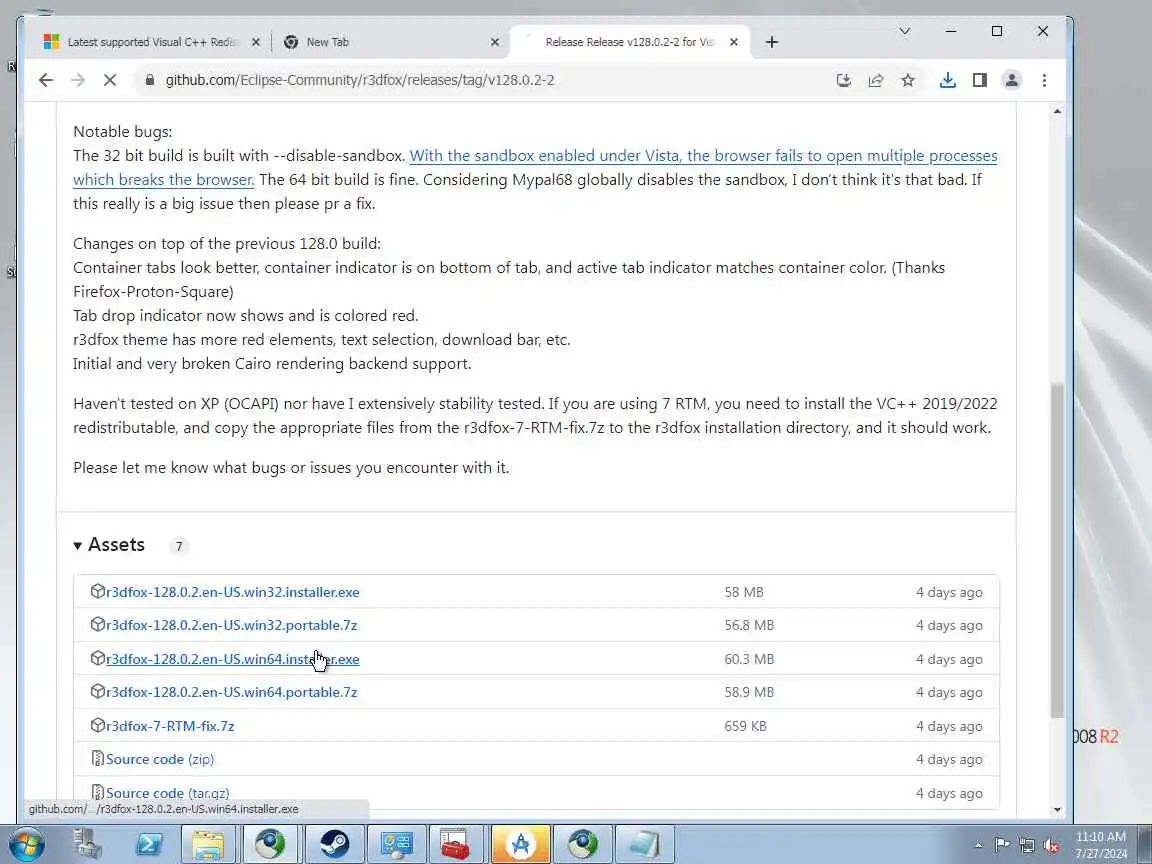Launch PowerShell from taskbar
This screenshot has height=864, width=1152.
(x=149, y=844)
